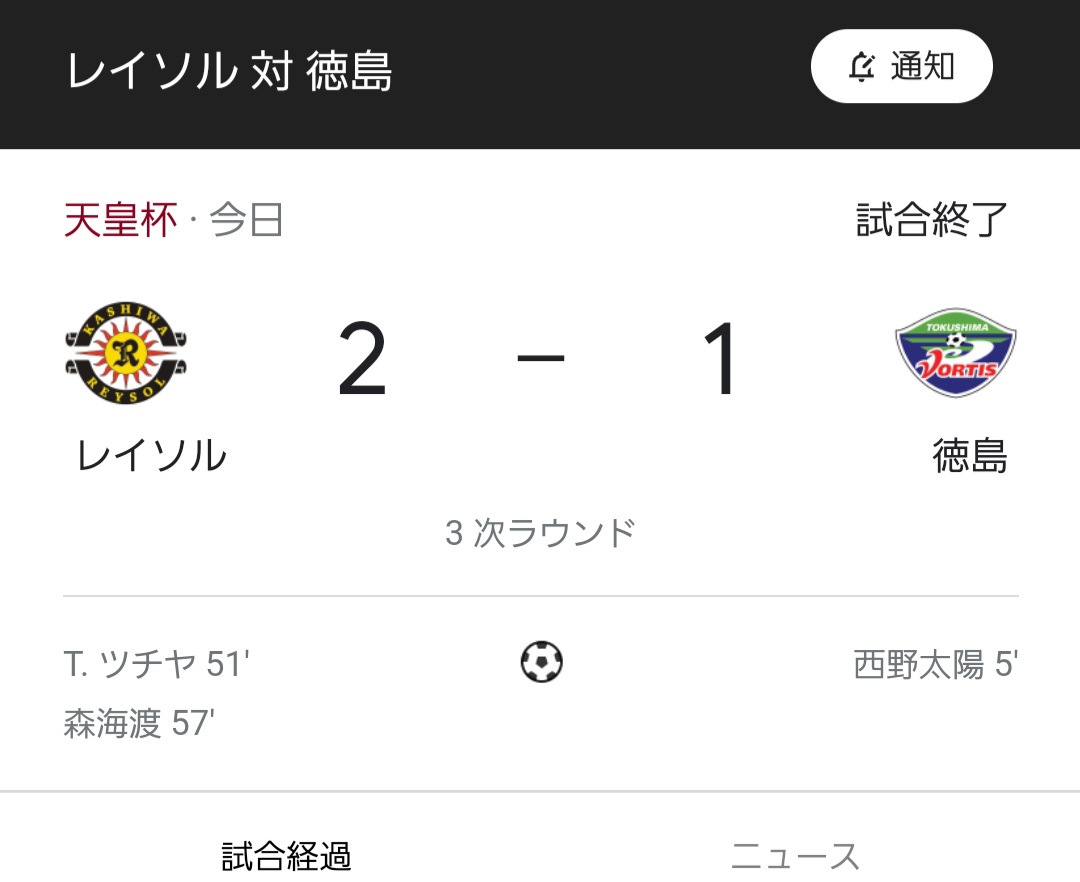This screenshot has height=882, width=1080.
Task: Click Tokushima's score number 1
Action: tap(720, 359)
